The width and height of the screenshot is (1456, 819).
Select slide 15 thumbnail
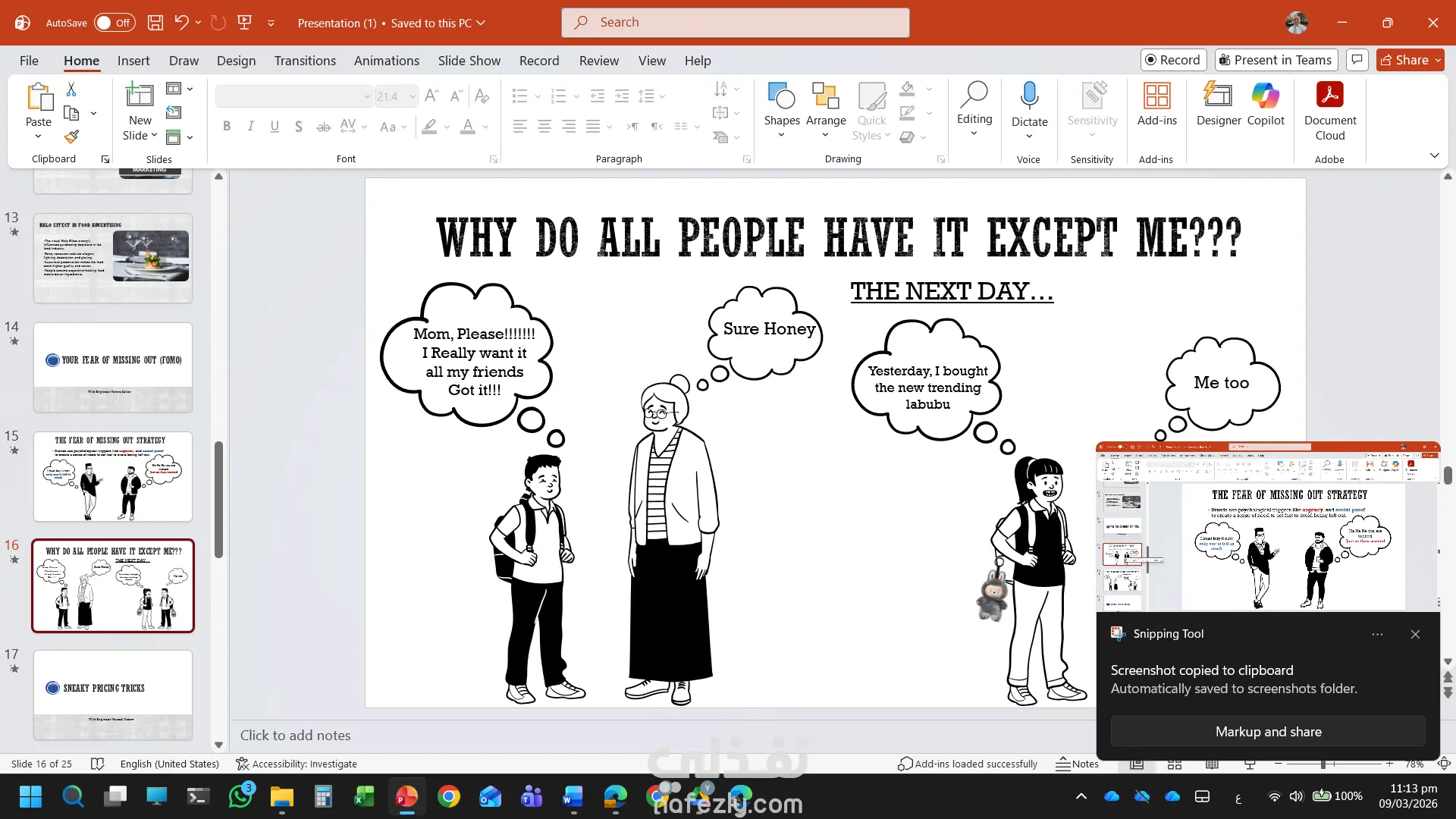[113, 476]
